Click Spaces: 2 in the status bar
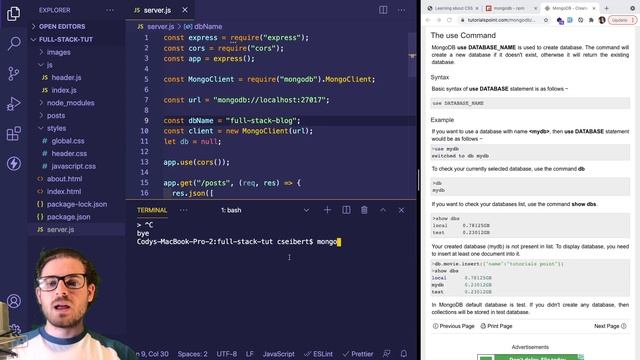 (192, 354)
